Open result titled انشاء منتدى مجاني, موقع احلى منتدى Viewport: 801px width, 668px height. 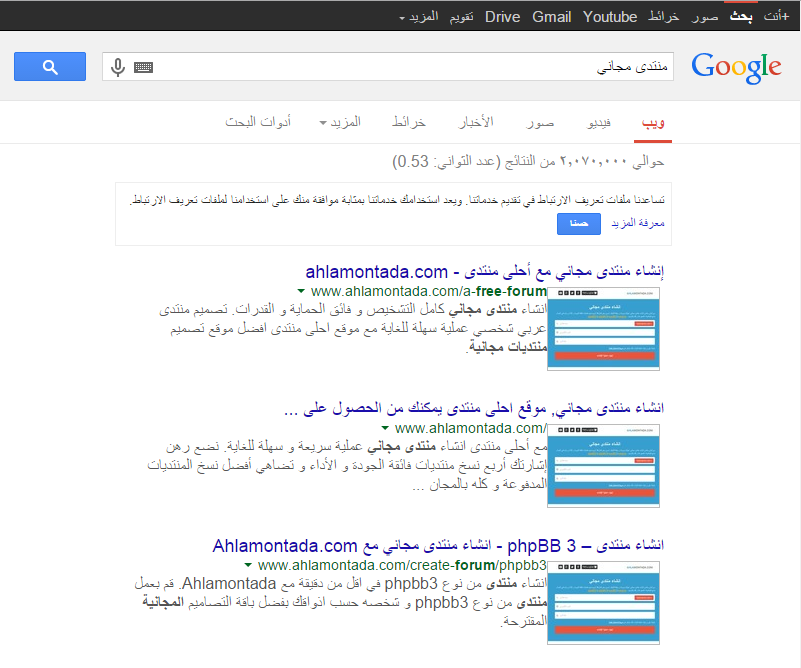pos(474,408)
